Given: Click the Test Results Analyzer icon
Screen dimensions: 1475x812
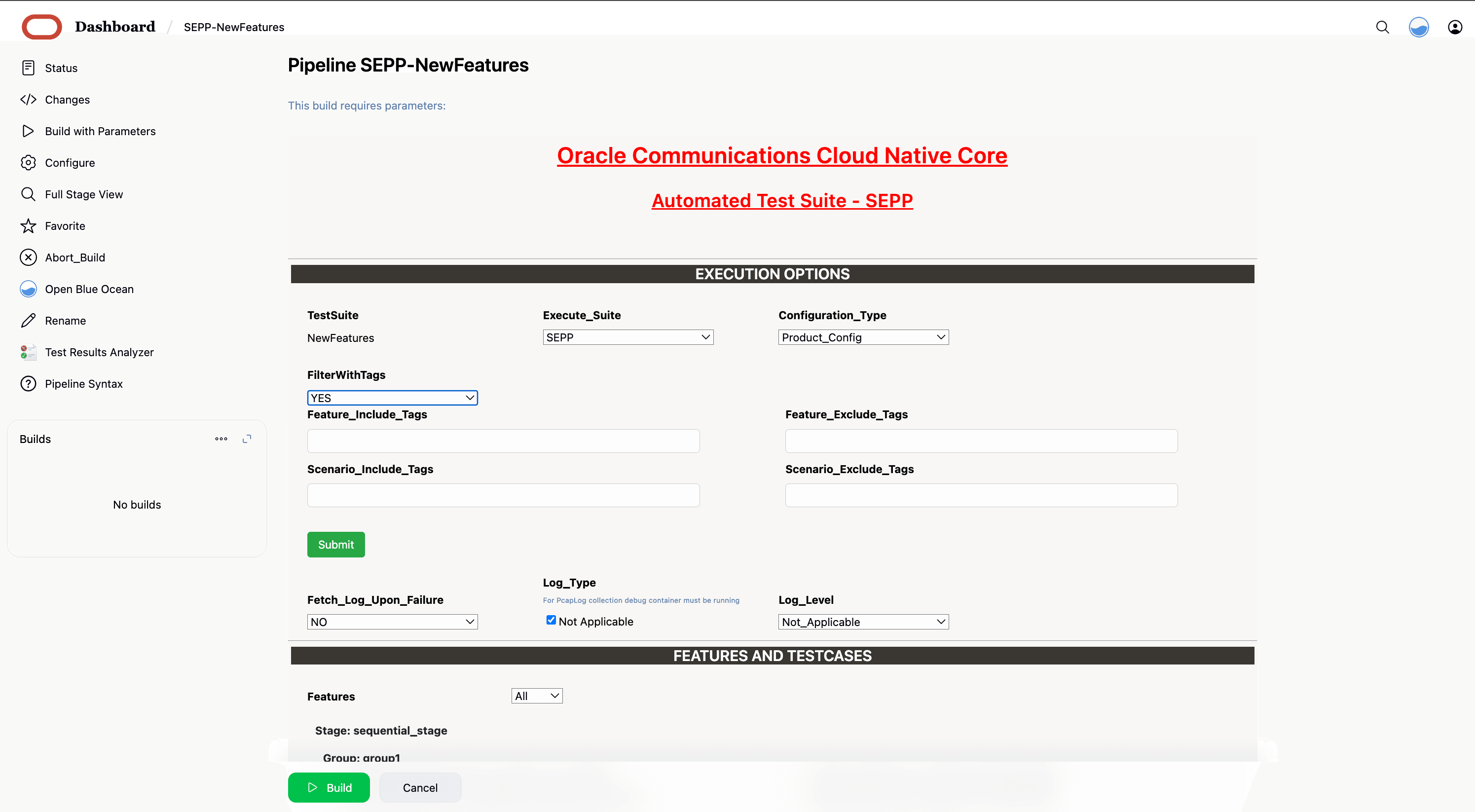Looking at the screenshot, I should pos(28,352).
